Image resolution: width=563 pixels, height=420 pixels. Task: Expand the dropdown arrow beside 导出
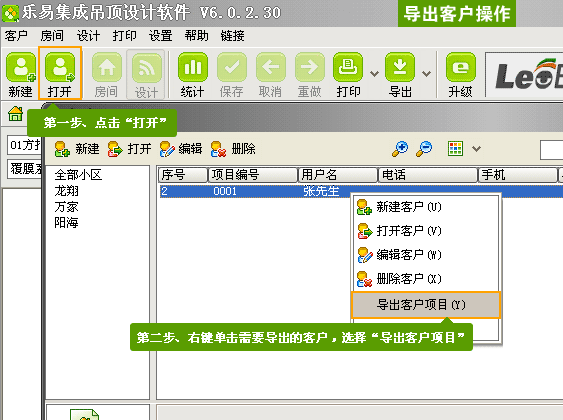coord(427,74)
